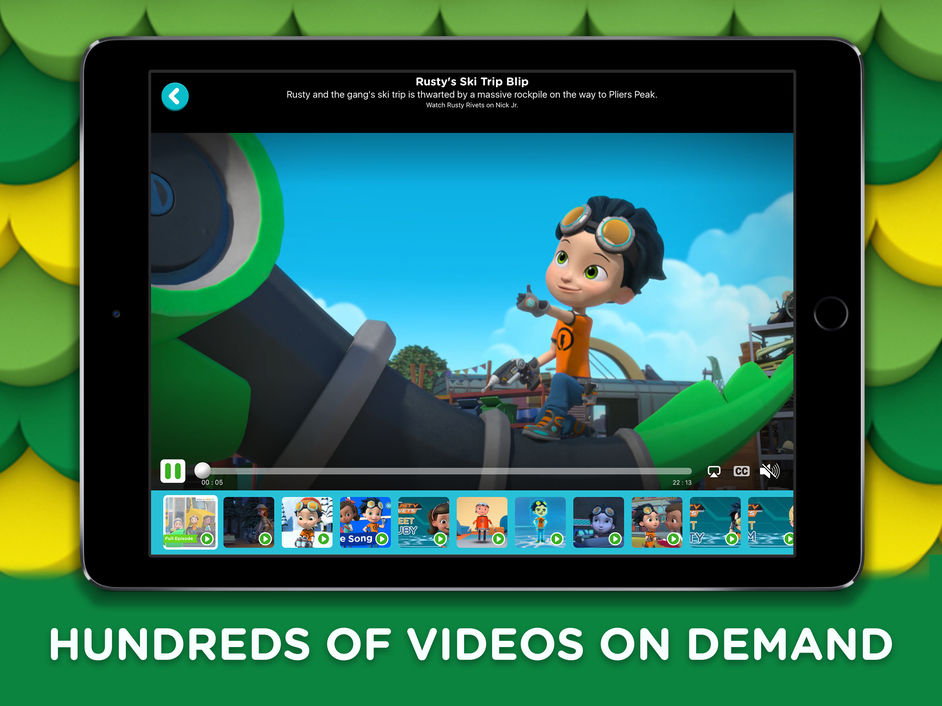Open the Meet Ruby episode thumbnail
Viewport: 942px width, 706px height.
tap(422, 520)
